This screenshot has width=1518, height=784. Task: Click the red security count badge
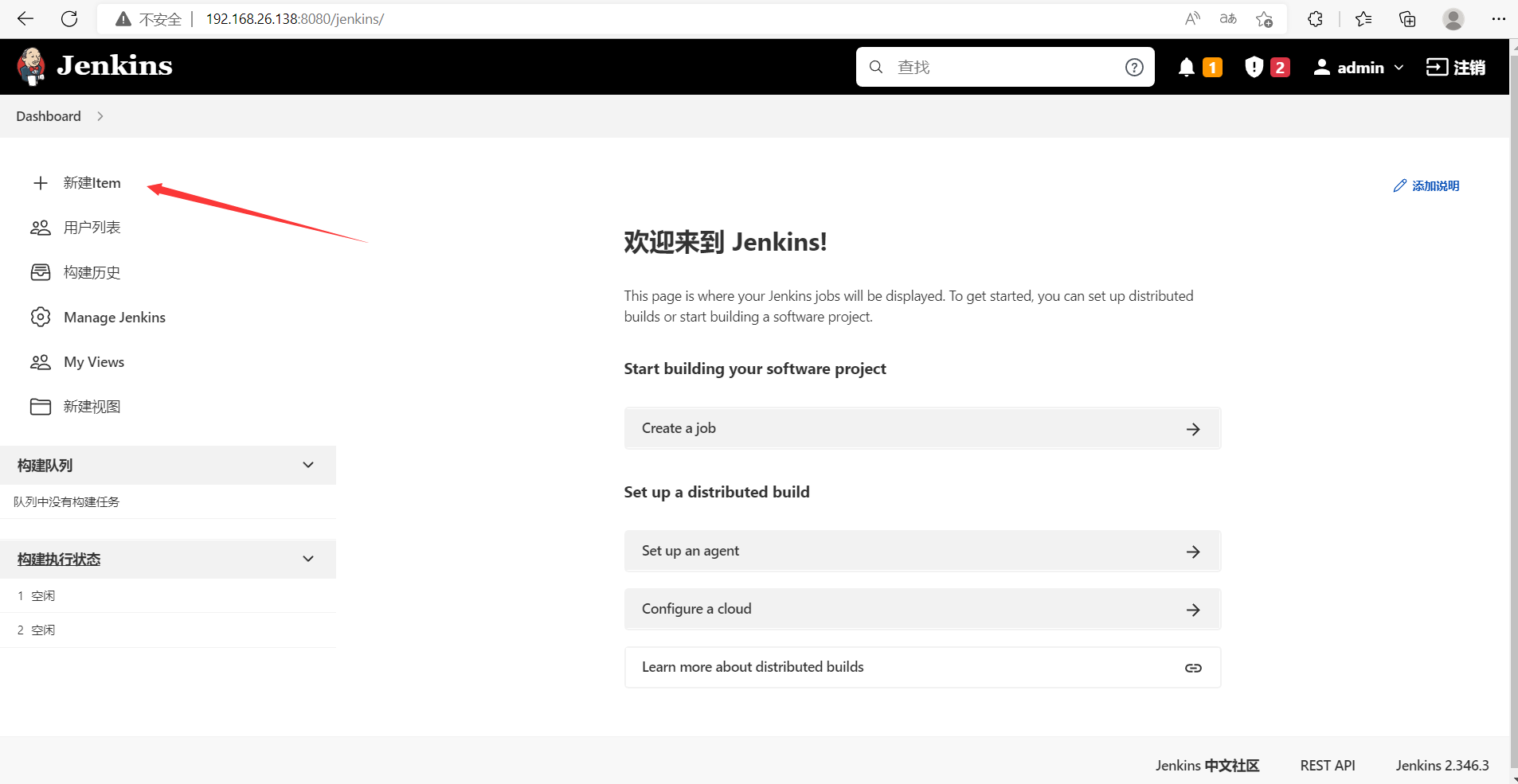[x=1280, y=68]
